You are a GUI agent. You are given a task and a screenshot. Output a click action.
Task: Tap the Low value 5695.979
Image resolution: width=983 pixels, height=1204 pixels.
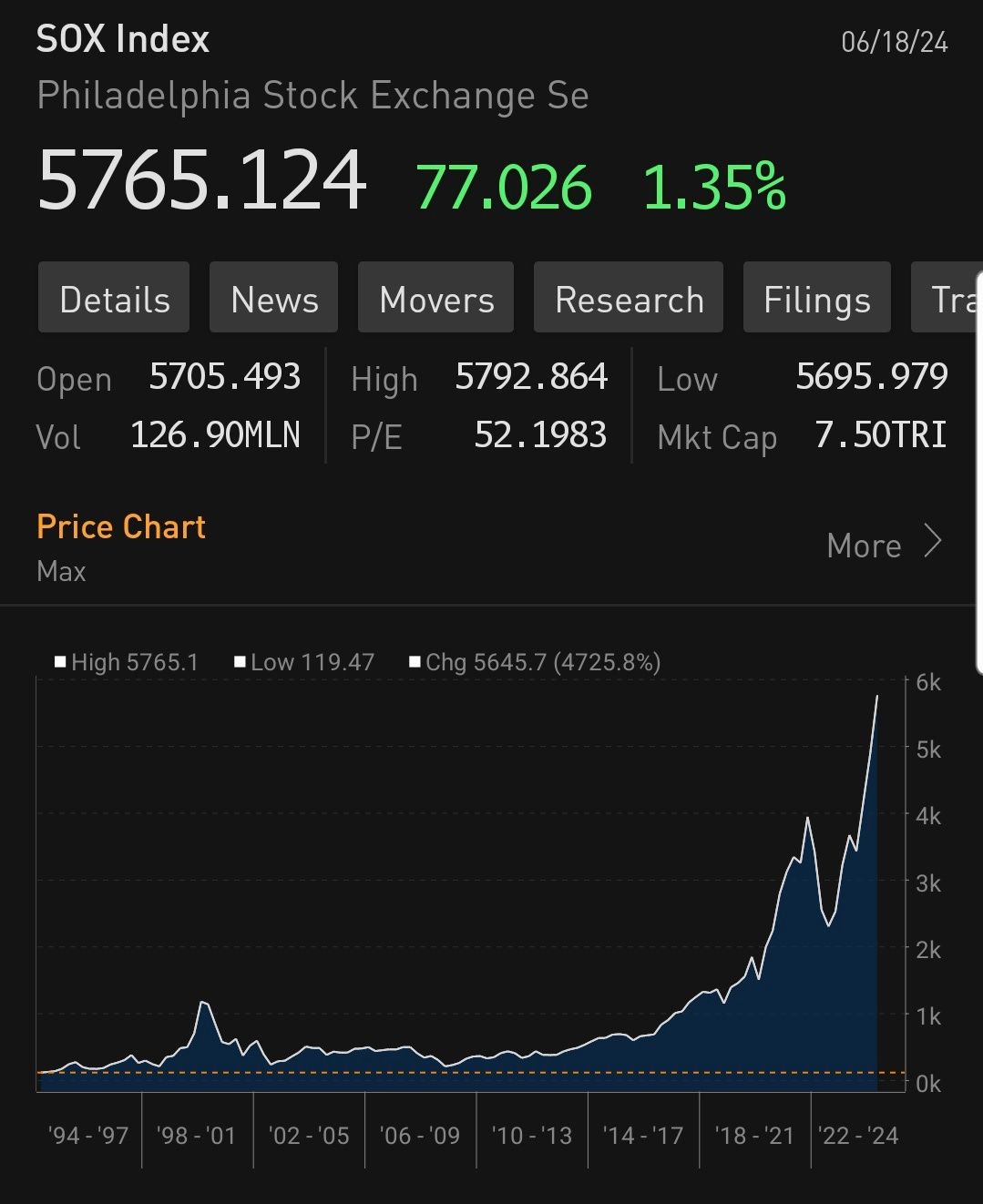[872, 376]
